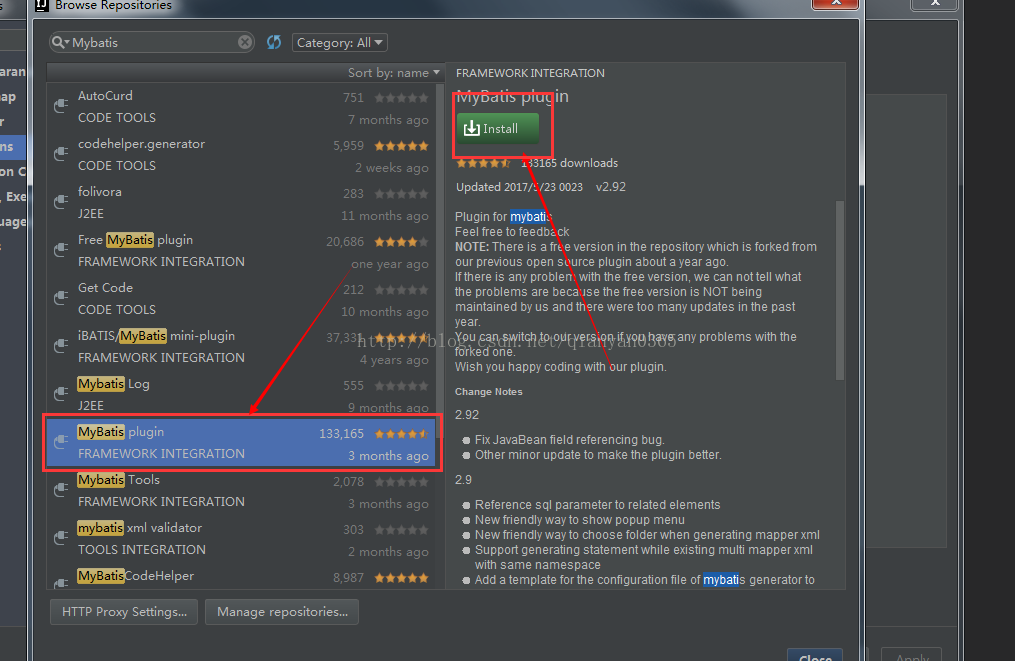Clear the Mybatis search field text
This screenshot has height=661, width=1015.
pos(245,42)
